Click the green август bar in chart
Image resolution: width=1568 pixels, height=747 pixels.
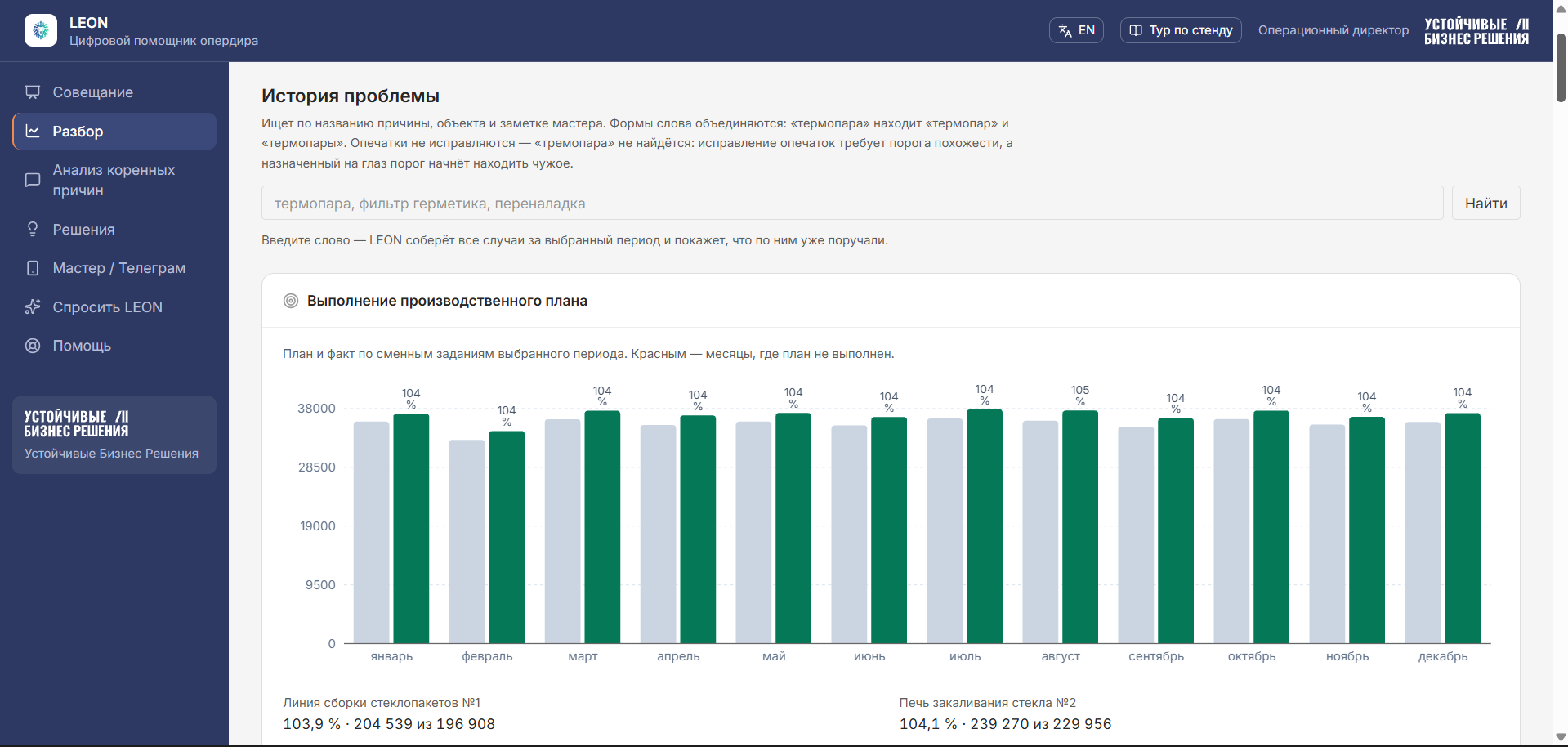[1080, 527]
